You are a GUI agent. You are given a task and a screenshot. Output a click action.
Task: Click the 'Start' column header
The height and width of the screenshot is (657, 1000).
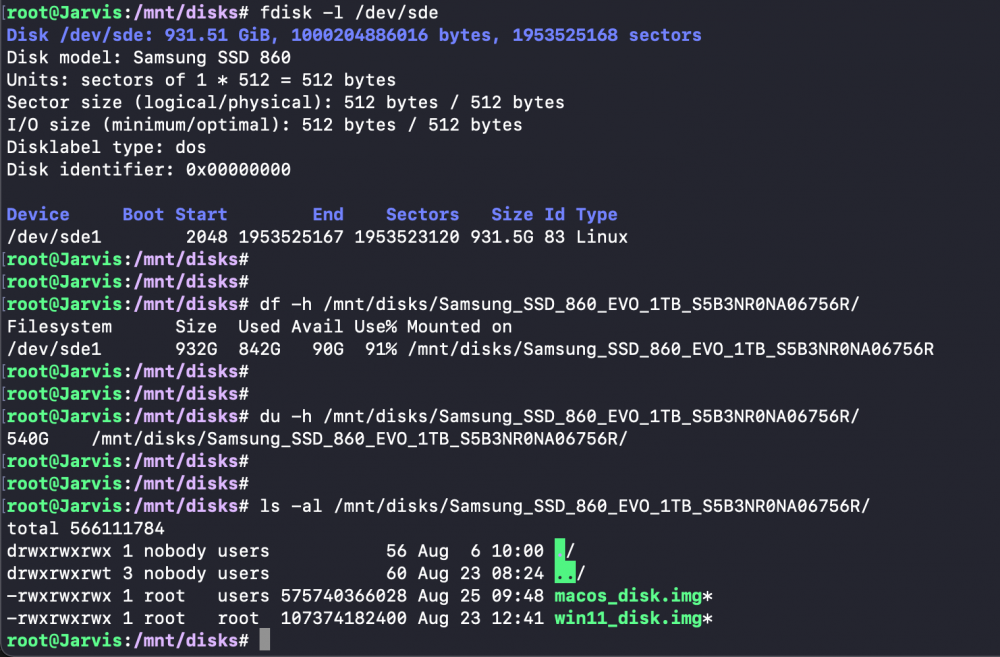pos(201,214)
